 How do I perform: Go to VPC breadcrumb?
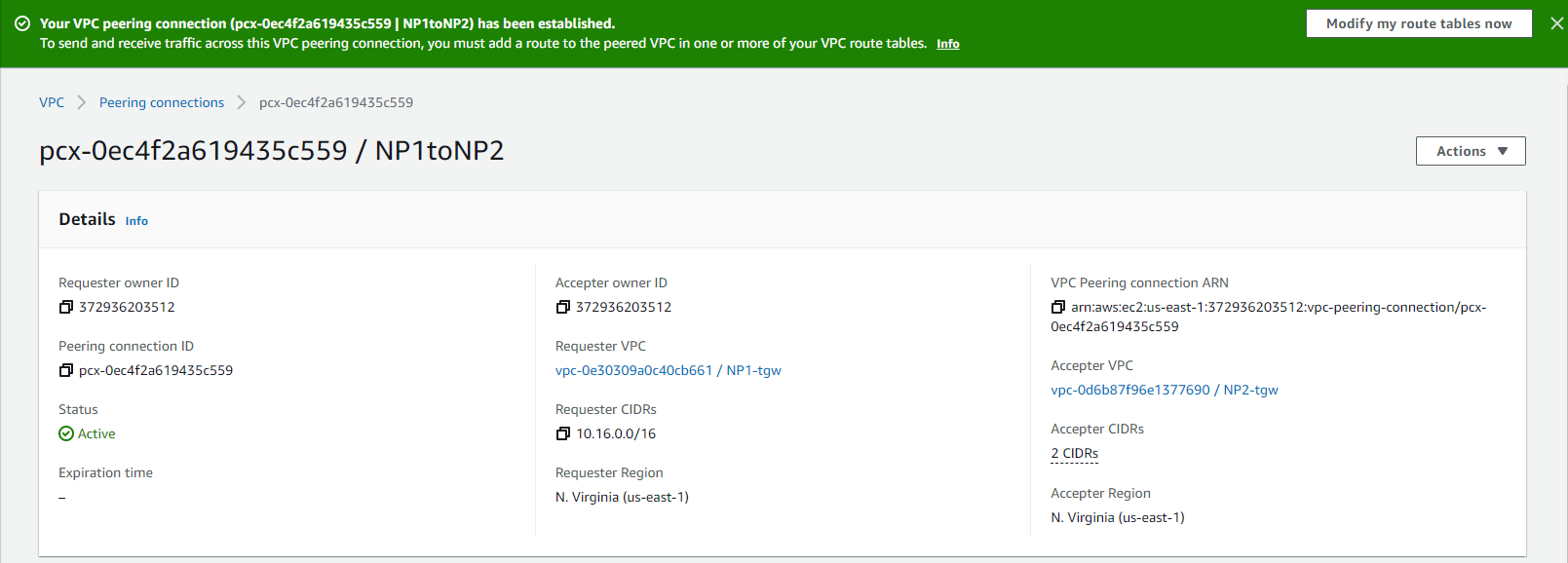(x=52, y=102)
